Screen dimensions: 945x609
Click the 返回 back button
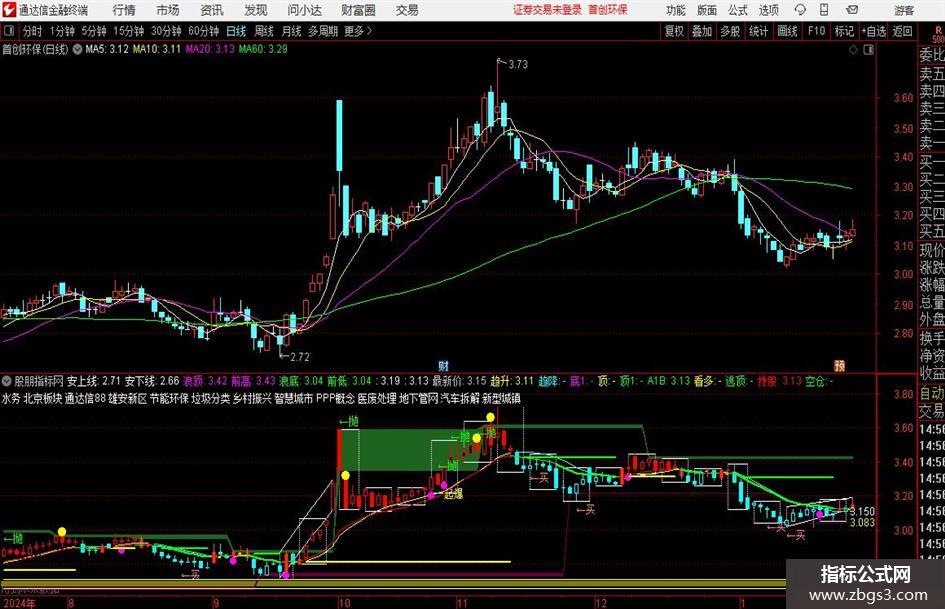(902, 31)
